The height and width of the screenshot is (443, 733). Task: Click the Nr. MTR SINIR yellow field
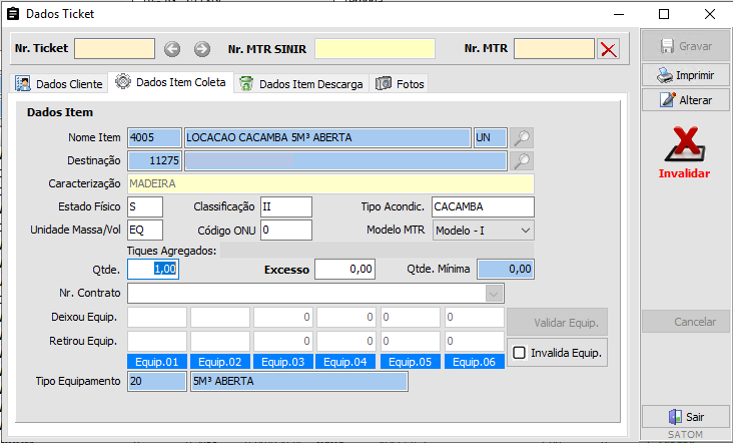click(375, 49)
